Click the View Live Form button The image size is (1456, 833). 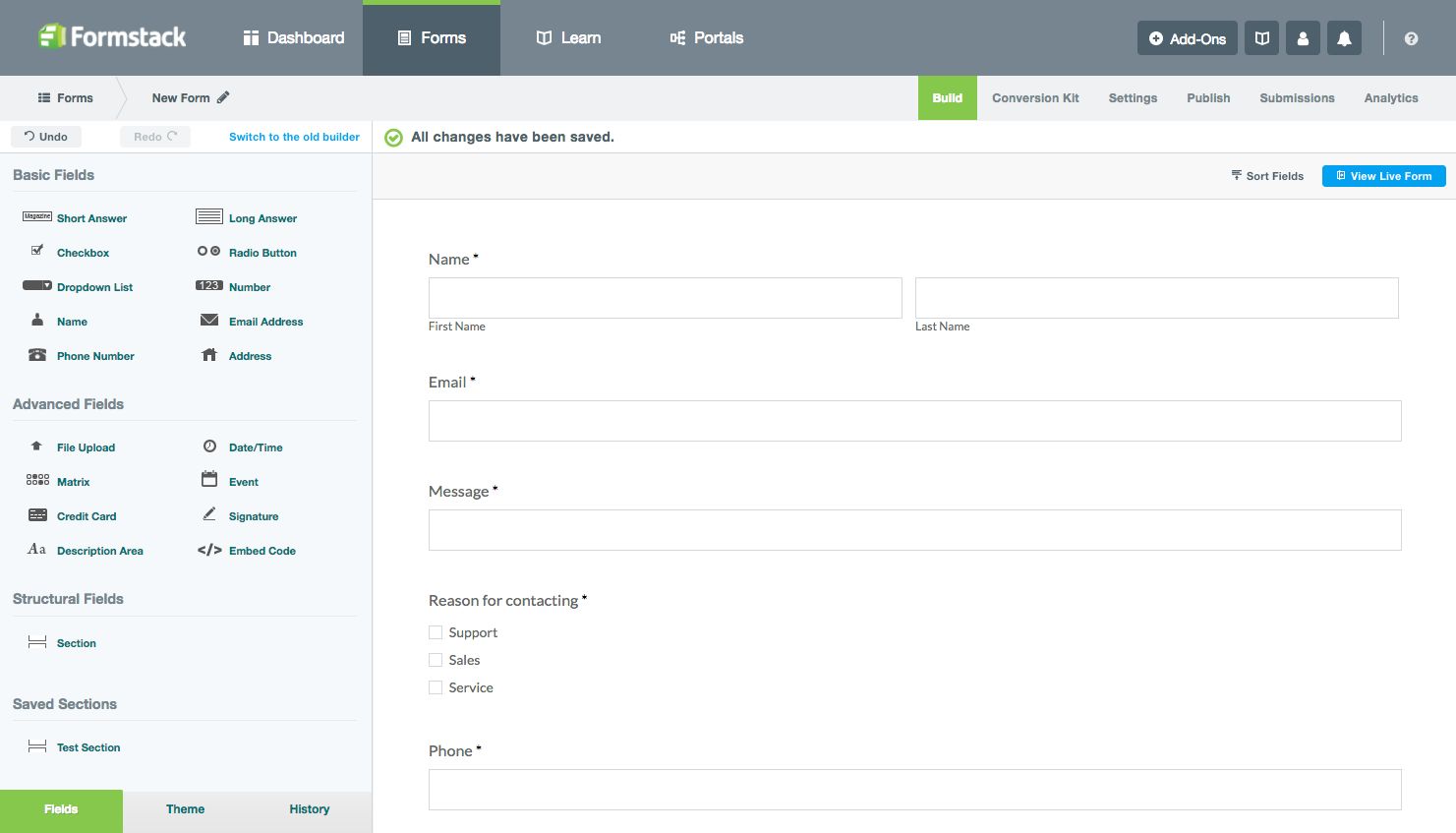pyautogui.click(x=1383, y=176)
